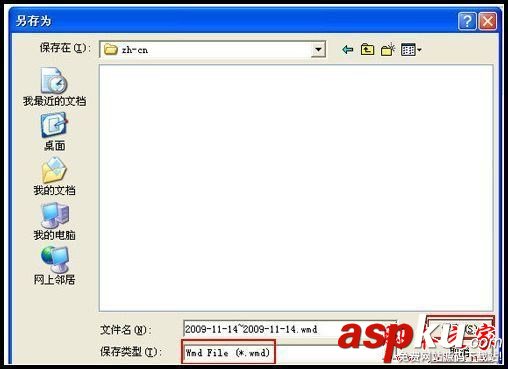The image size is (508, 369).
Task: Go up one folder level
Action: [367, 50]
